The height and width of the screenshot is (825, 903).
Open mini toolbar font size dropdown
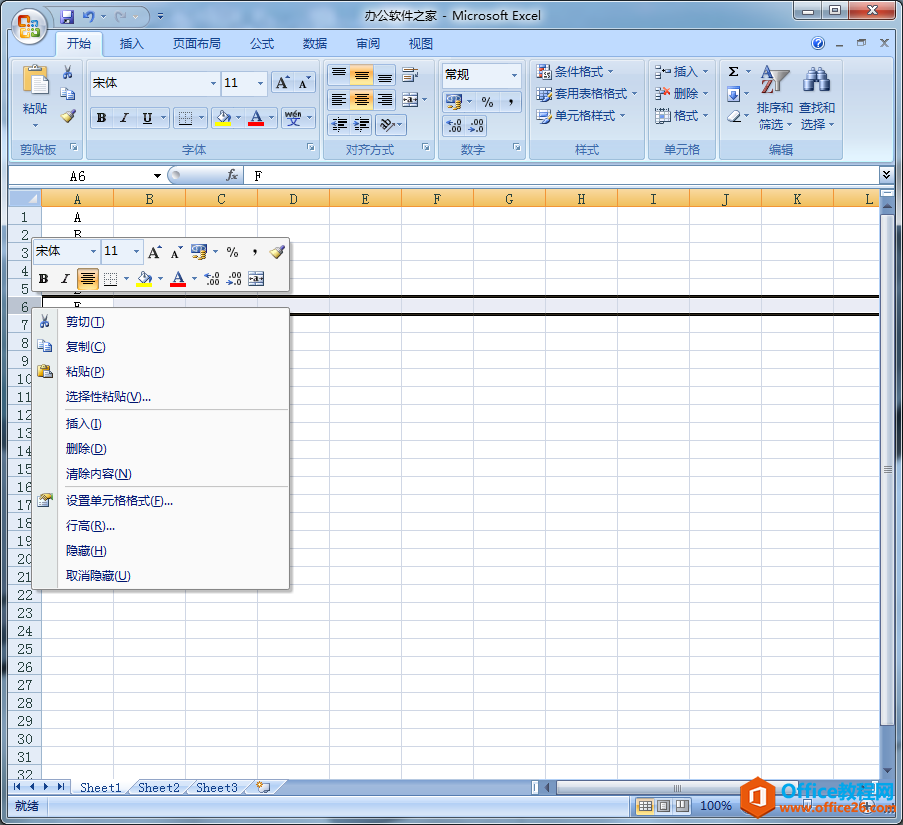tap(136, 252)
